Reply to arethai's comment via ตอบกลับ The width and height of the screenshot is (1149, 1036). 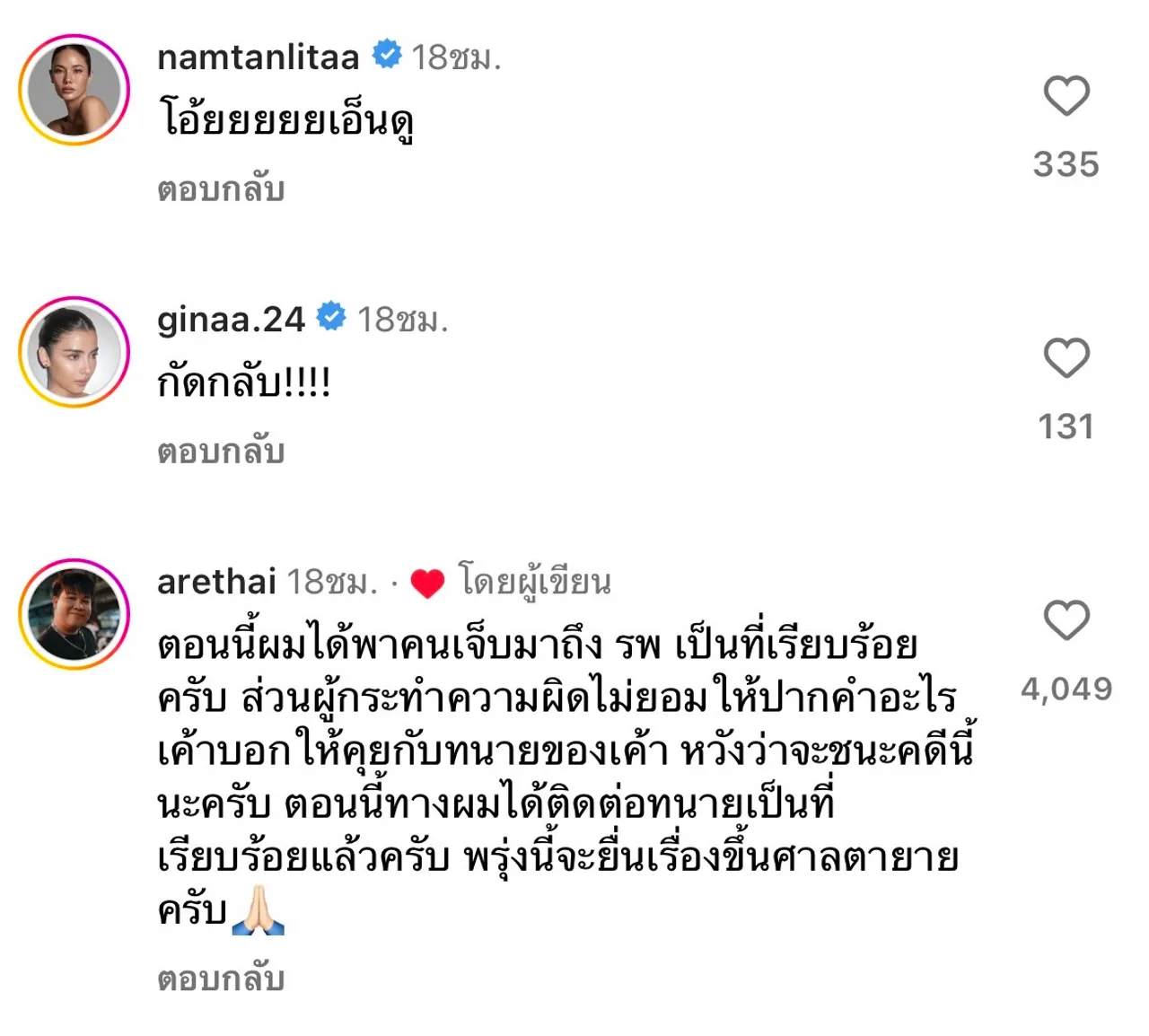click(221, 978)
